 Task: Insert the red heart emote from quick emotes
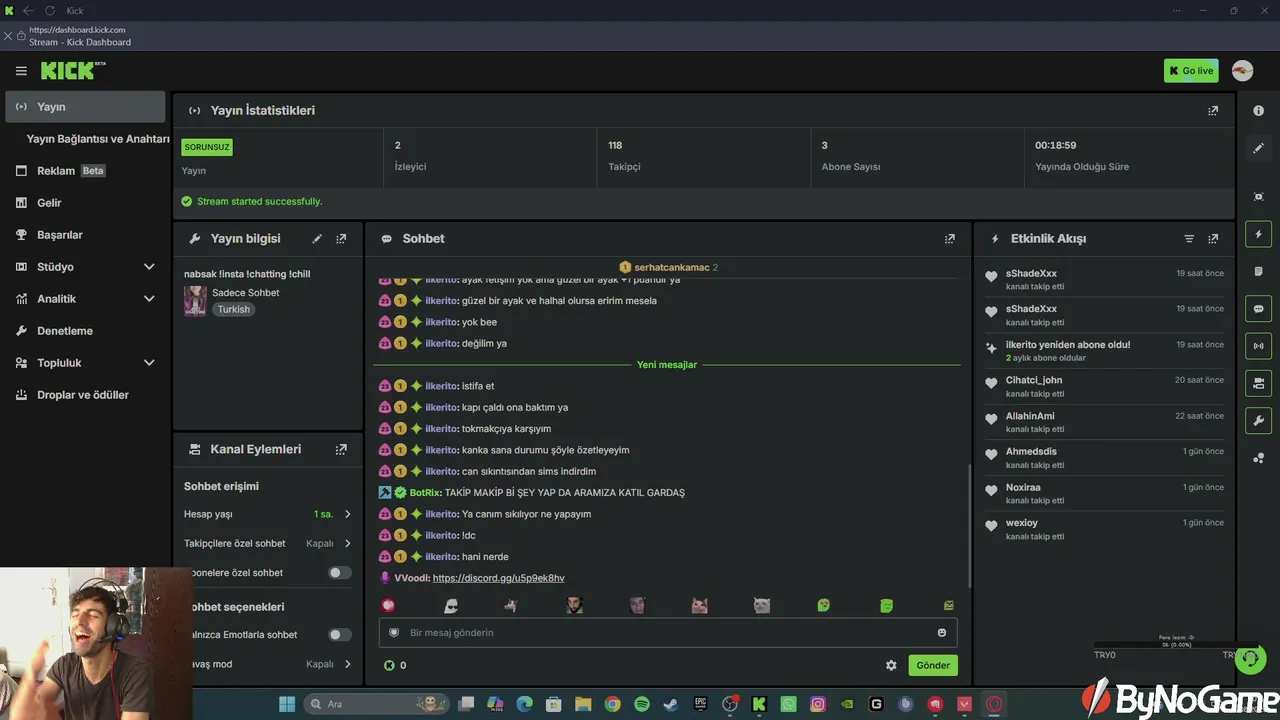click(x=389, y=605)
